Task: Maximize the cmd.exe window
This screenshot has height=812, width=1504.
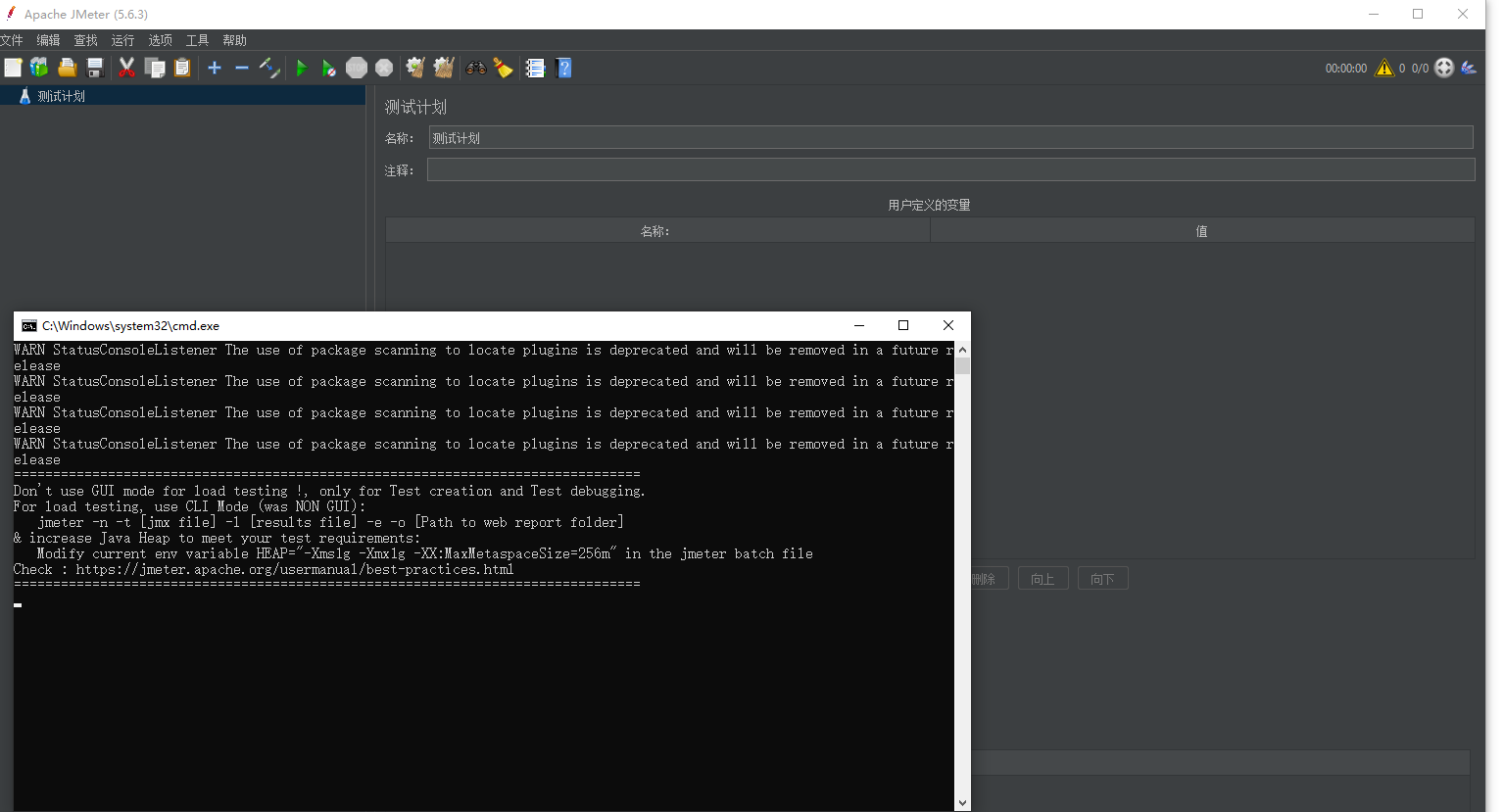Action: tap(903, 326)
